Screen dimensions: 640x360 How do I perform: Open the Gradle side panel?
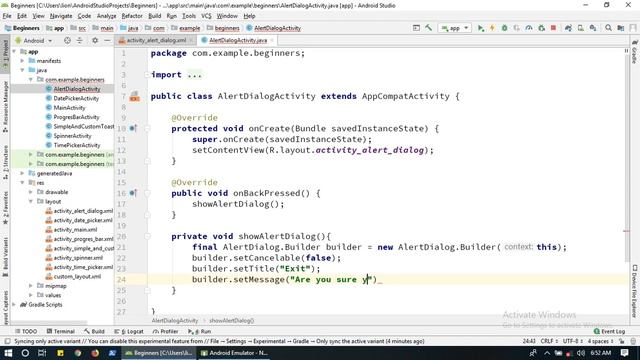635,51
